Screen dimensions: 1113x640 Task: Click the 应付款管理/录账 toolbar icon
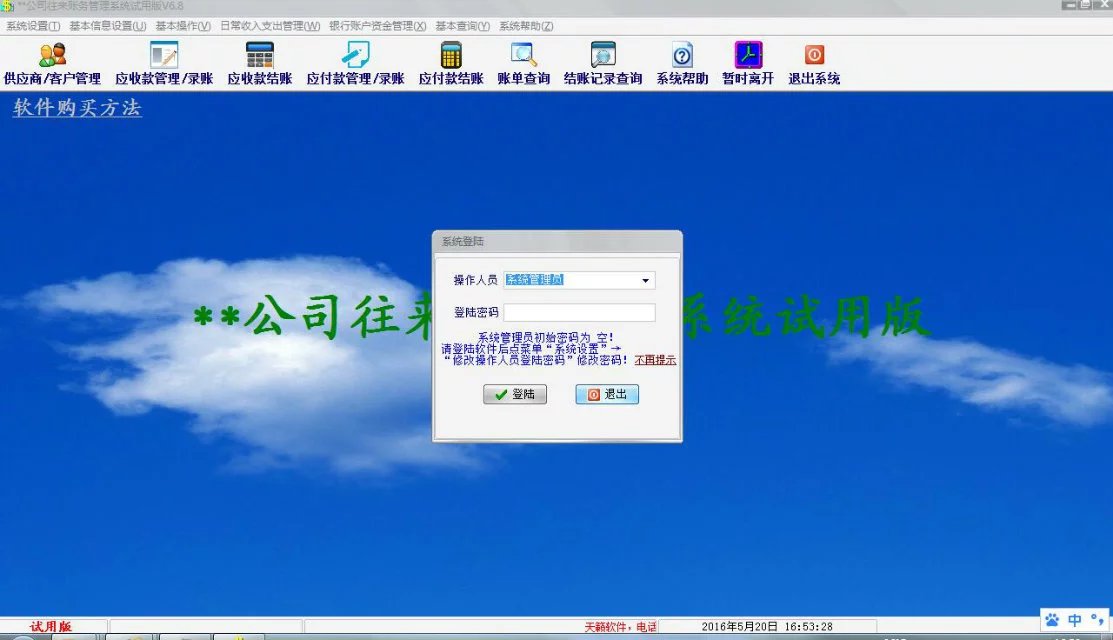coord(354,62)
